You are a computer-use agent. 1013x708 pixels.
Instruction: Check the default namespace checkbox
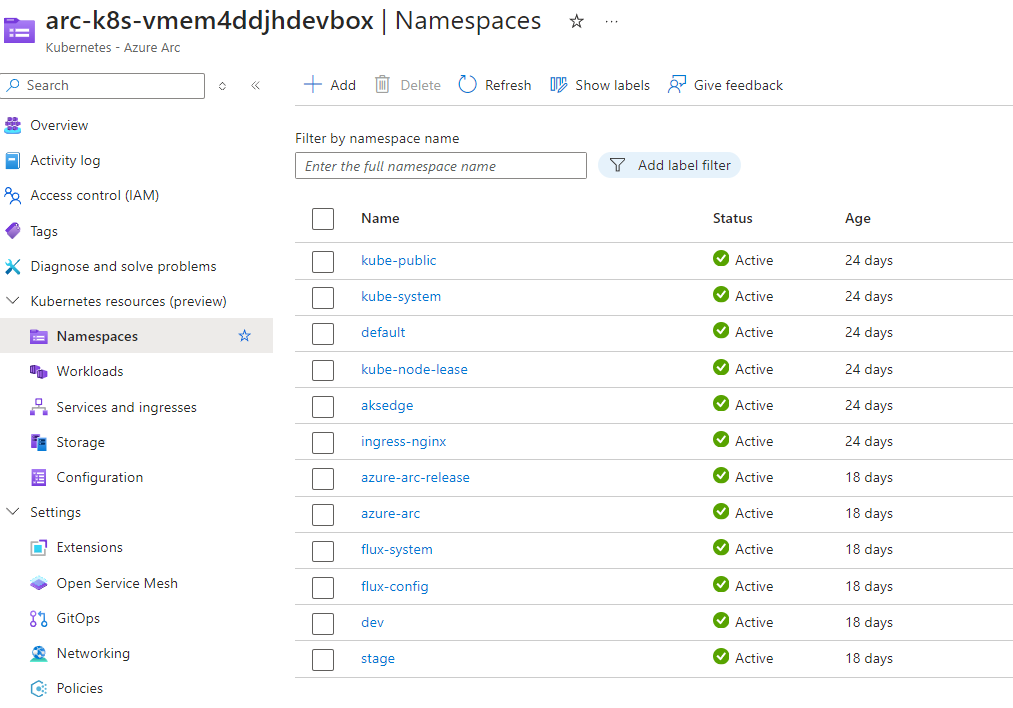coord(323,334)
